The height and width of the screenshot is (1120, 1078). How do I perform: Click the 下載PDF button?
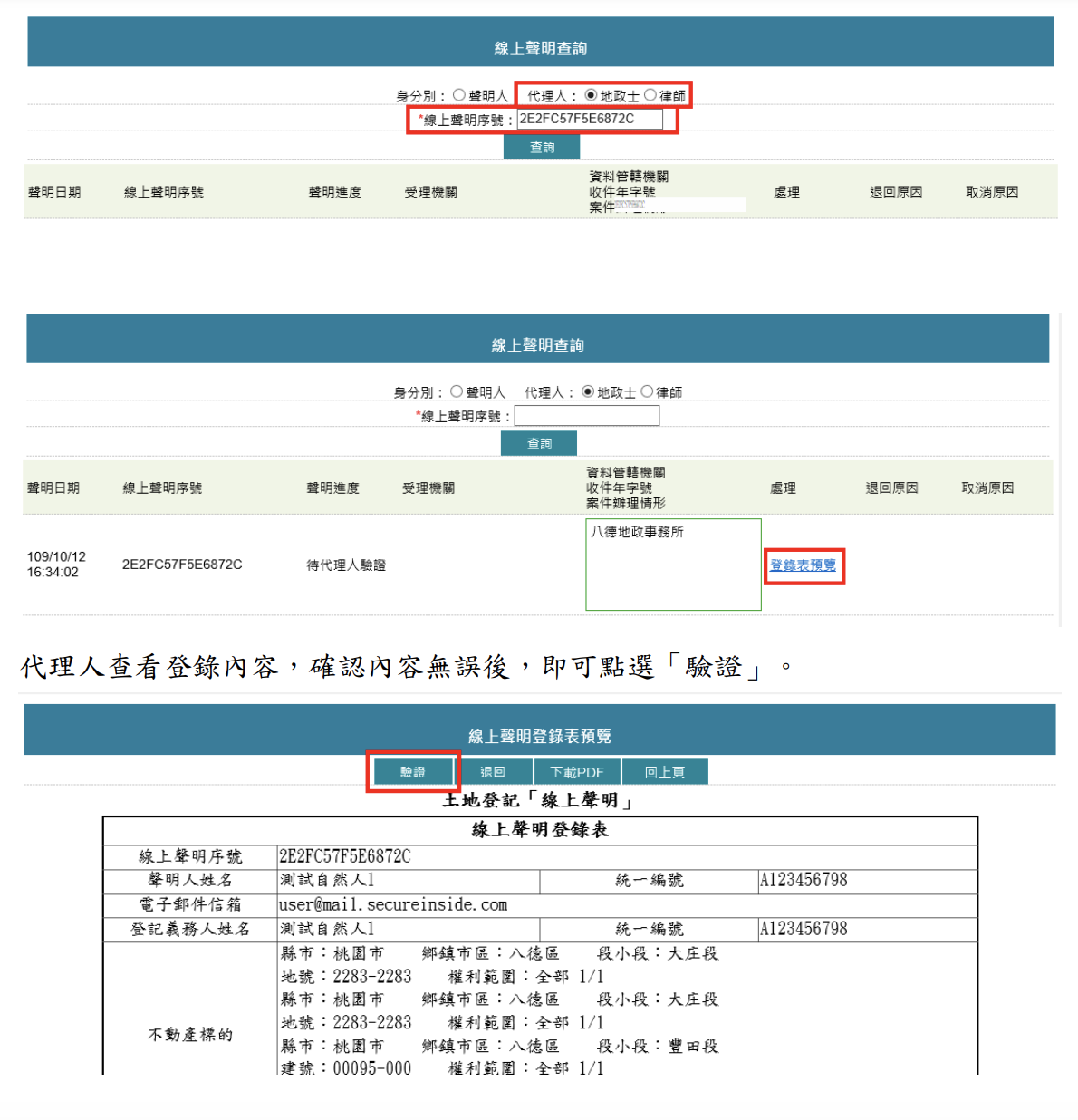[577, 772]
